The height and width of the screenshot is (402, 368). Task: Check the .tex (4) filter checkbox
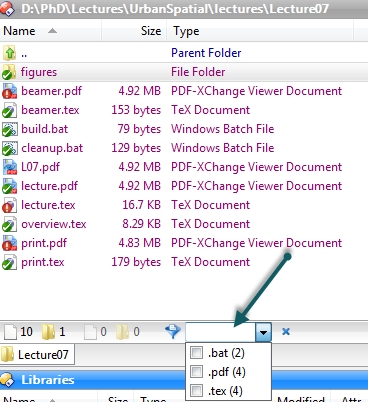tap(196, 390)
